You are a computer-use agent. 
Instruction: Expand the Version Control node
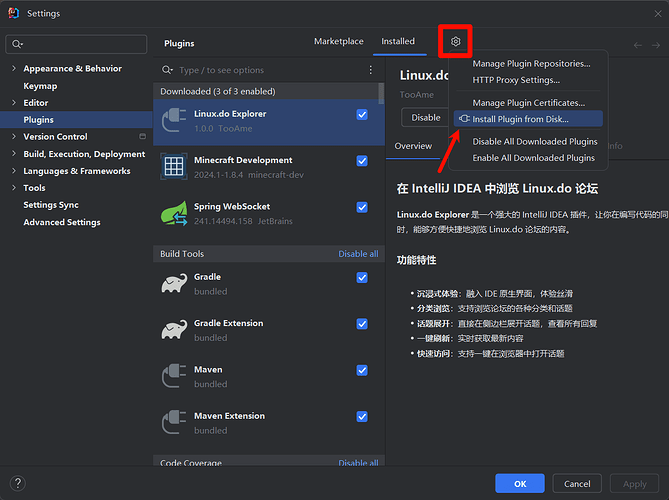click(x=14, y=137)
